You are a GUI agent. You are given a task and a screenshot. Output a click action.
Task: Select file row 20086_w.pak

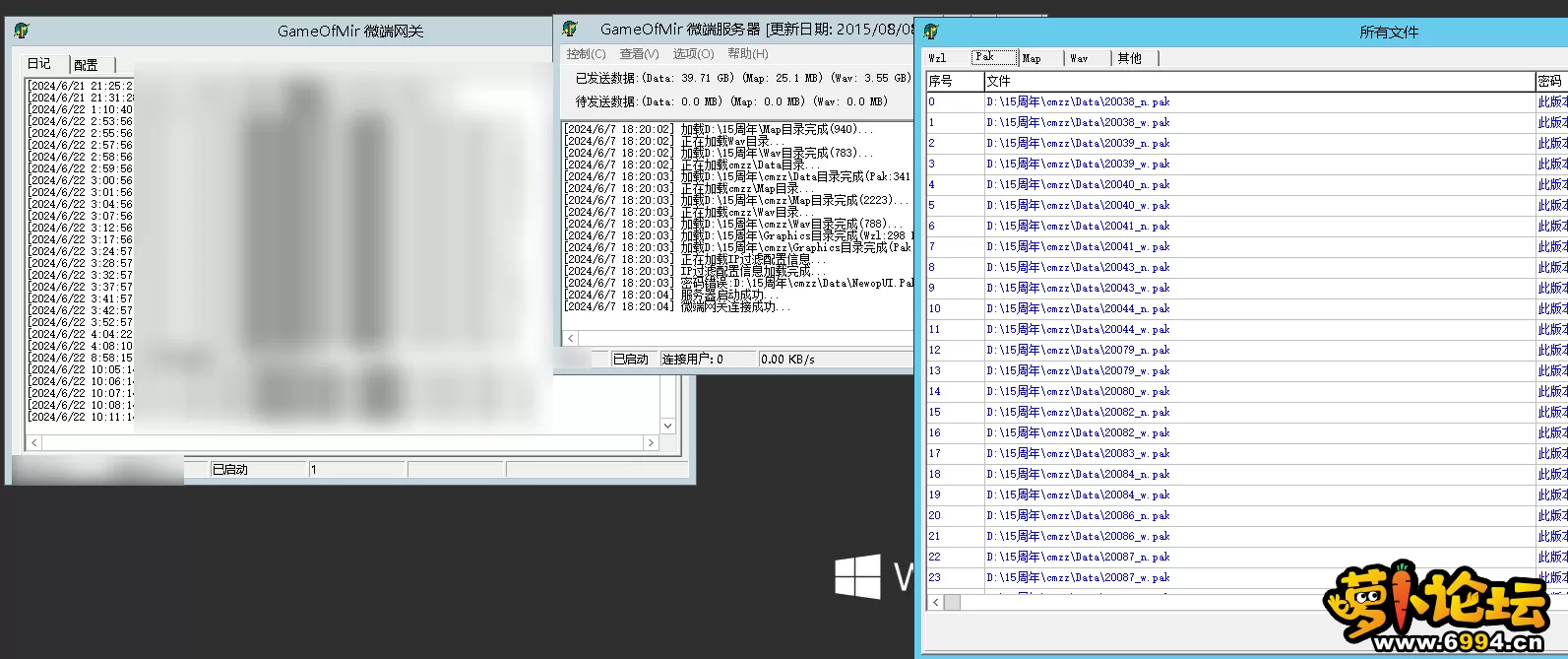(1246, 536)
